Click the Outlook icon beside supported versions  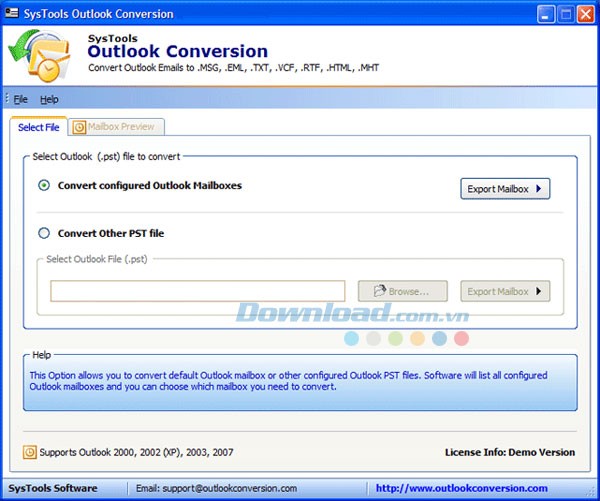tap(29, 452)
